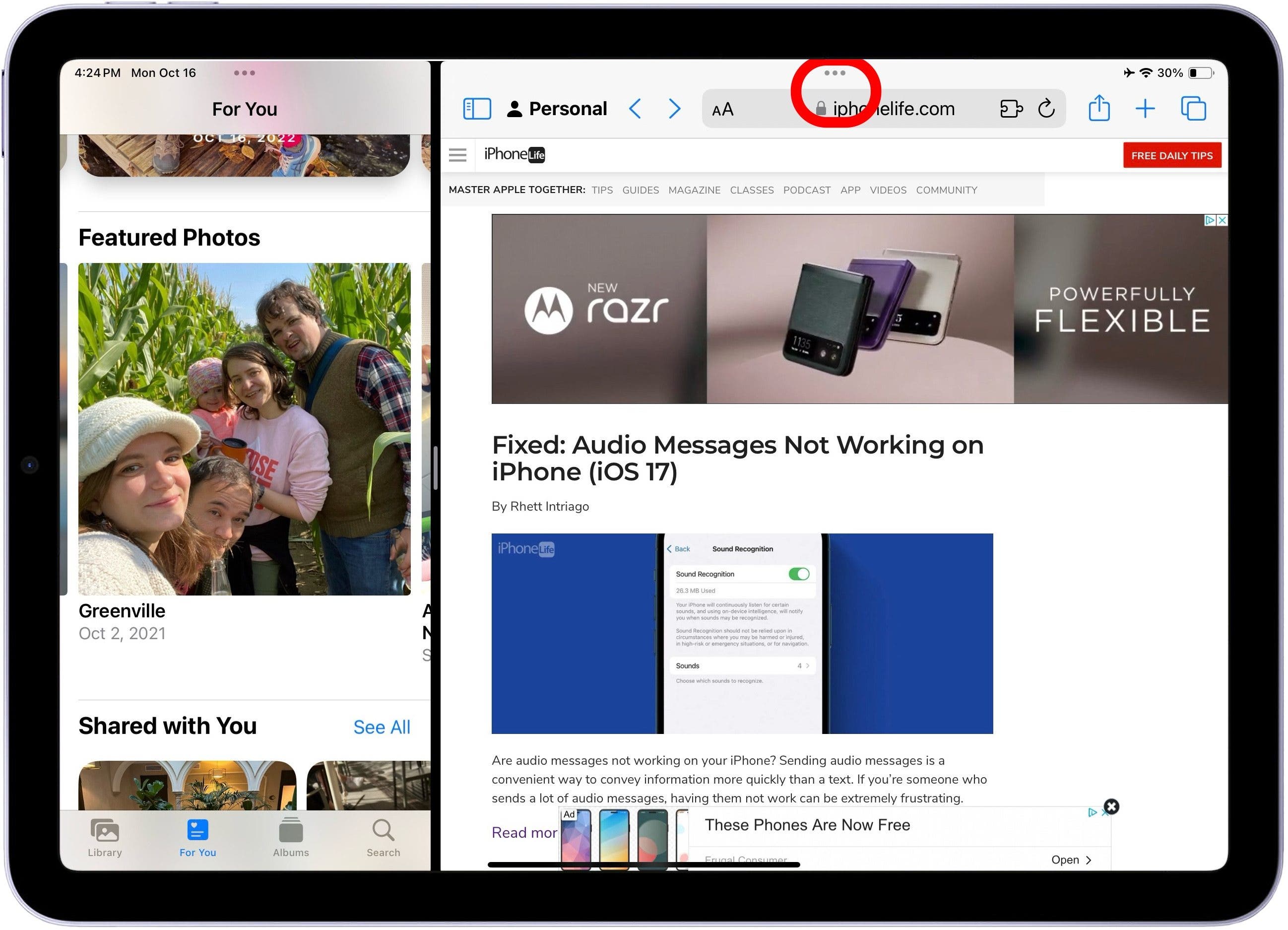Switch to the Albums tab
The width and height of the screenshot is (1288, 930).
pos(291,837)
